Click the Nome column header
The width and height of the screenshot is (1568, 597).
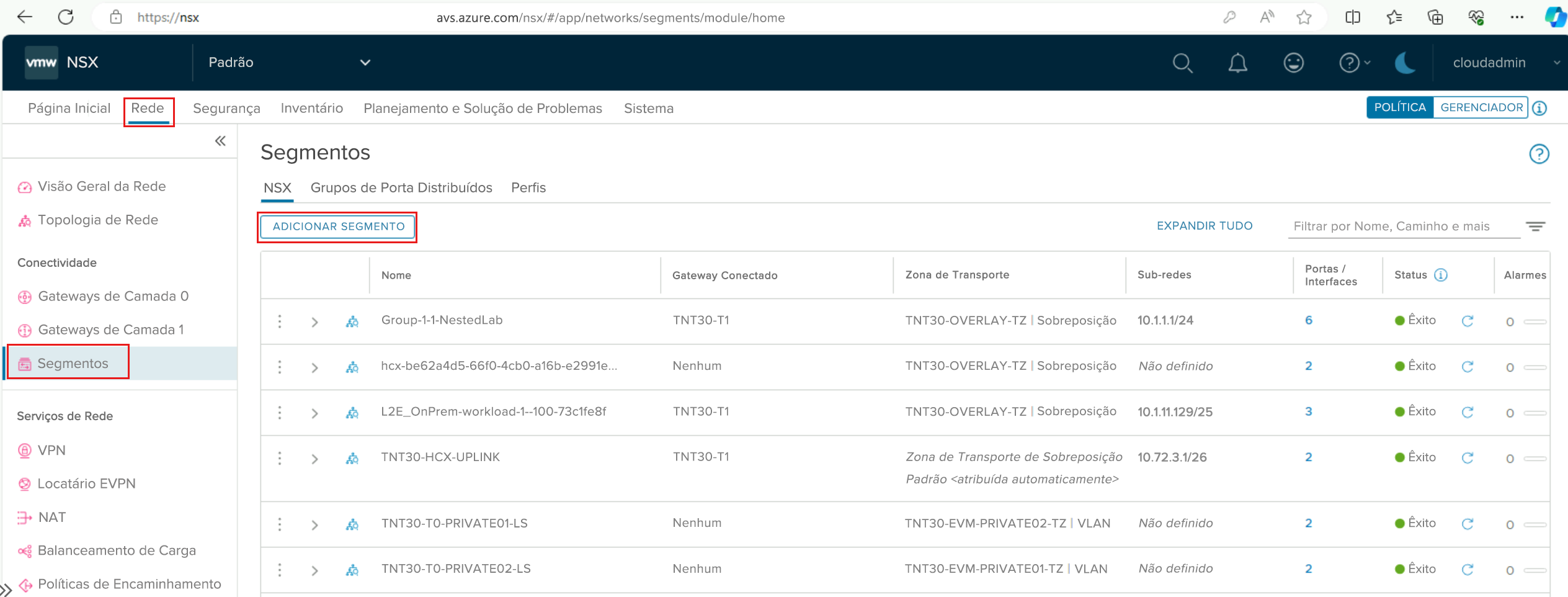396,275
